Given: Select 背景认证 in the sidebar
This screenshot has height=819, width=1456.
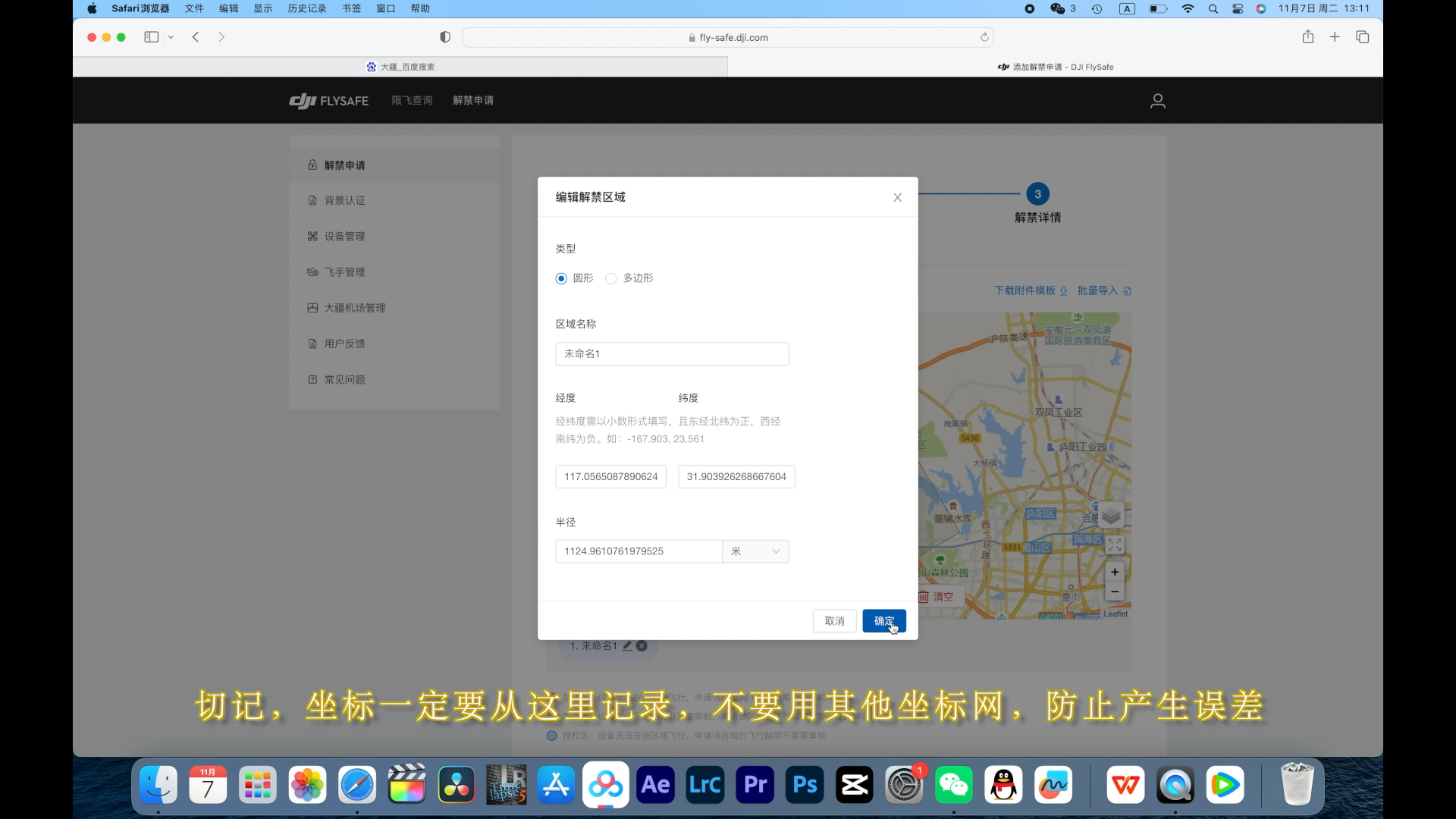Looking at the screenshot, I should click(394, 200).
